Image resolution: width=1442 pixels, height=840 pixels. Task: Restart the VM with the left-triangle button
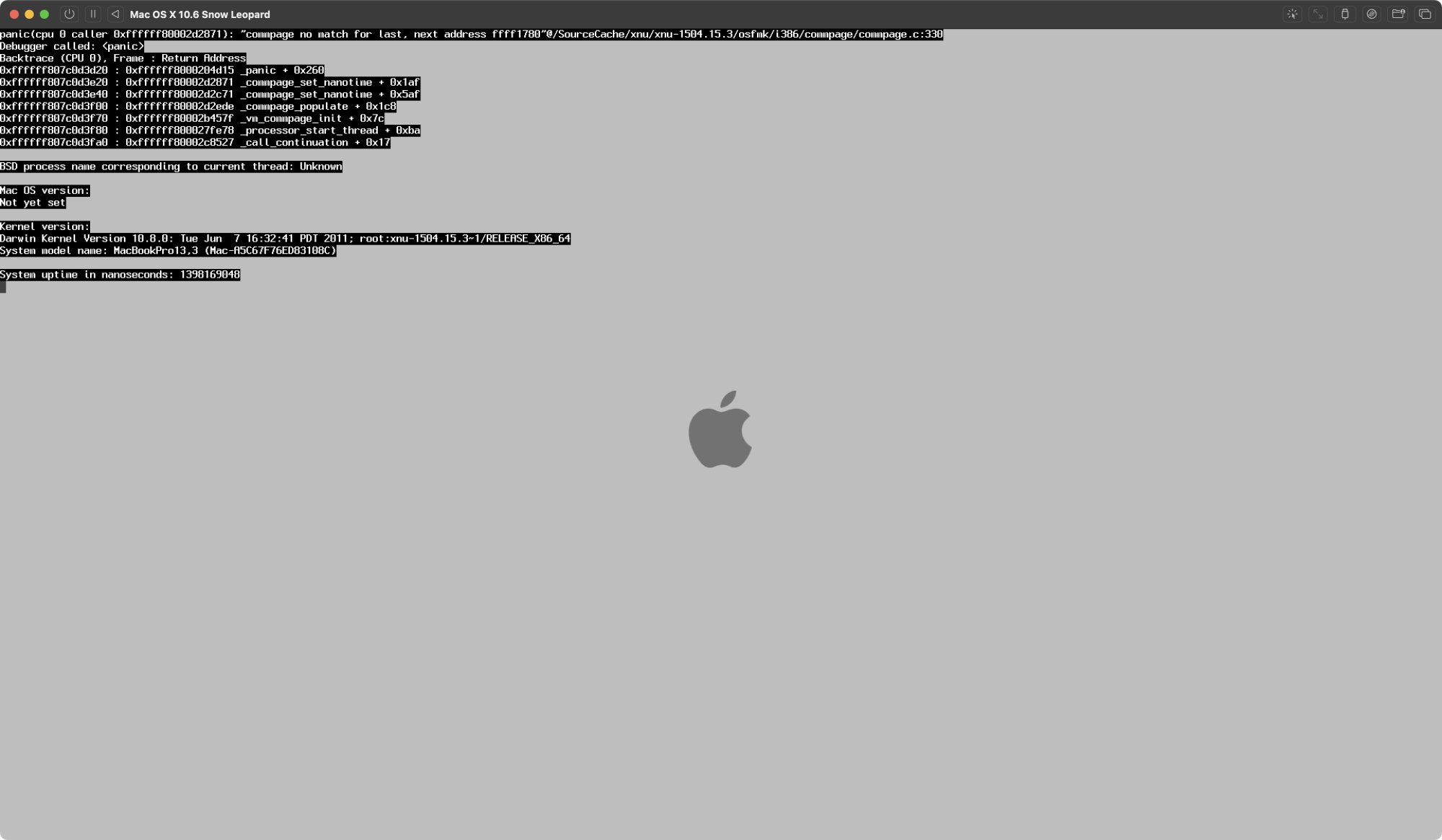115,14
